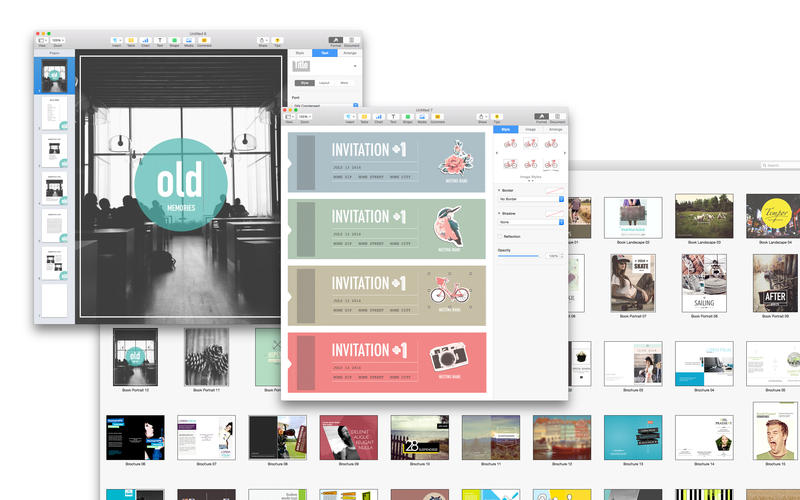Click Tips icon in the Old Memories window
This screenshot has width=800, height=500.
278,40
